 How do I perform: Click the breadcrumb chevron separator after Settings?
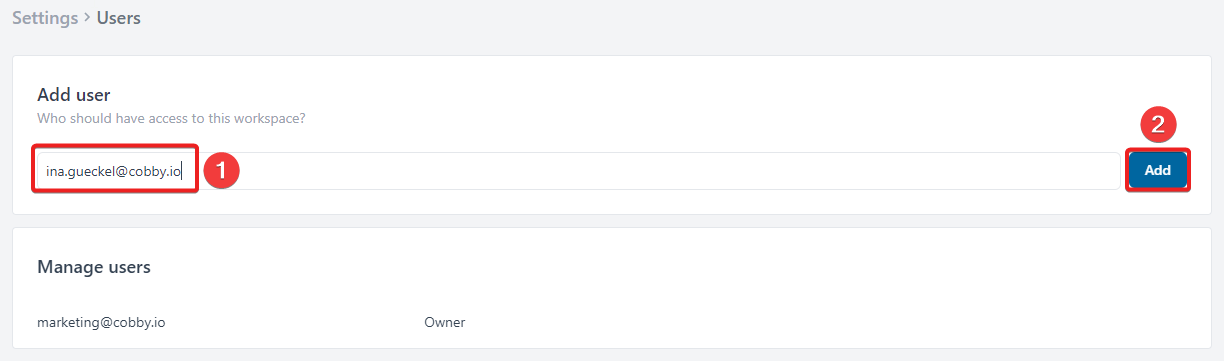click(x=88, y=18)
